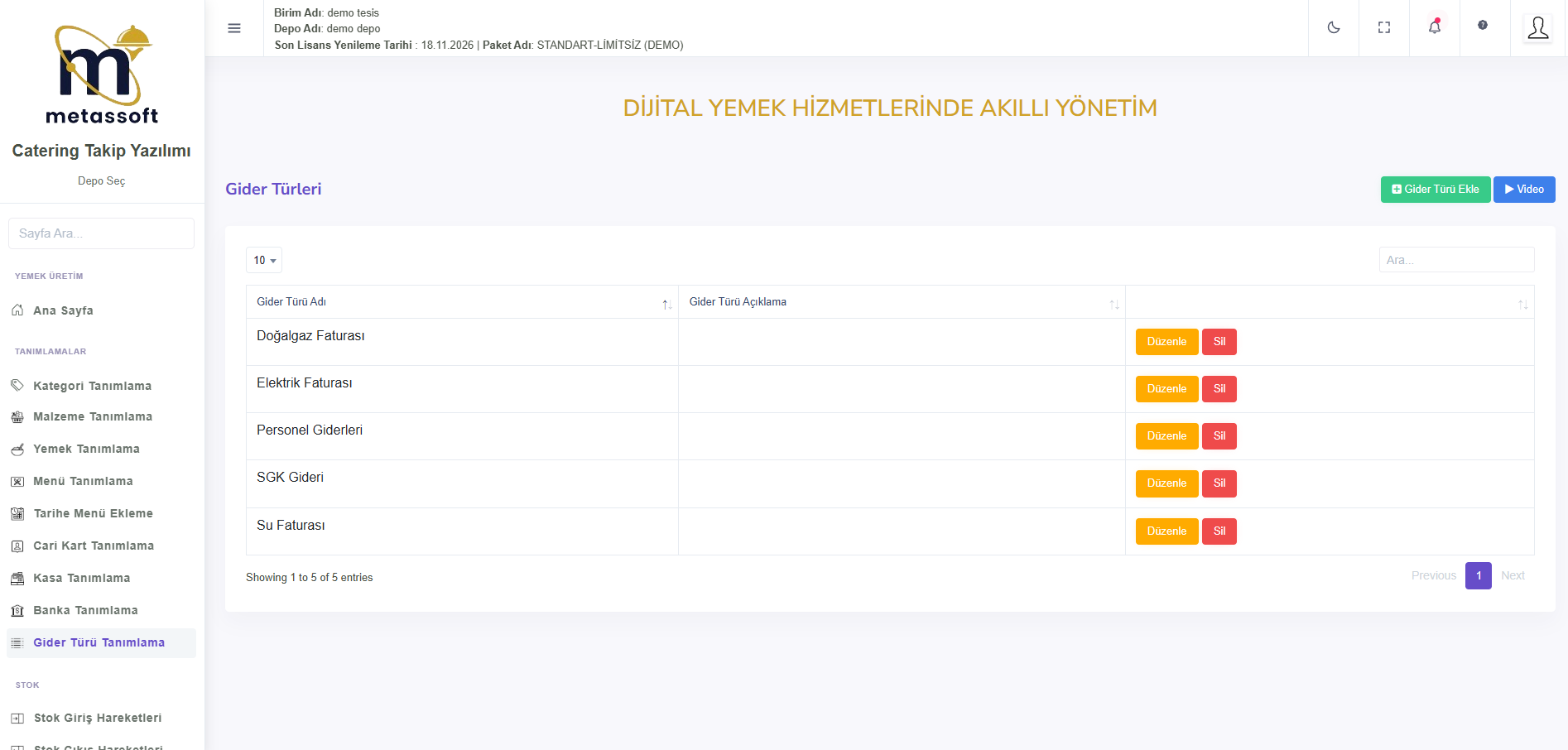Screen dimensions: 1568x750
Task: Click the Gider Türü Ekle button
Action: click(x=1435, y=190)
